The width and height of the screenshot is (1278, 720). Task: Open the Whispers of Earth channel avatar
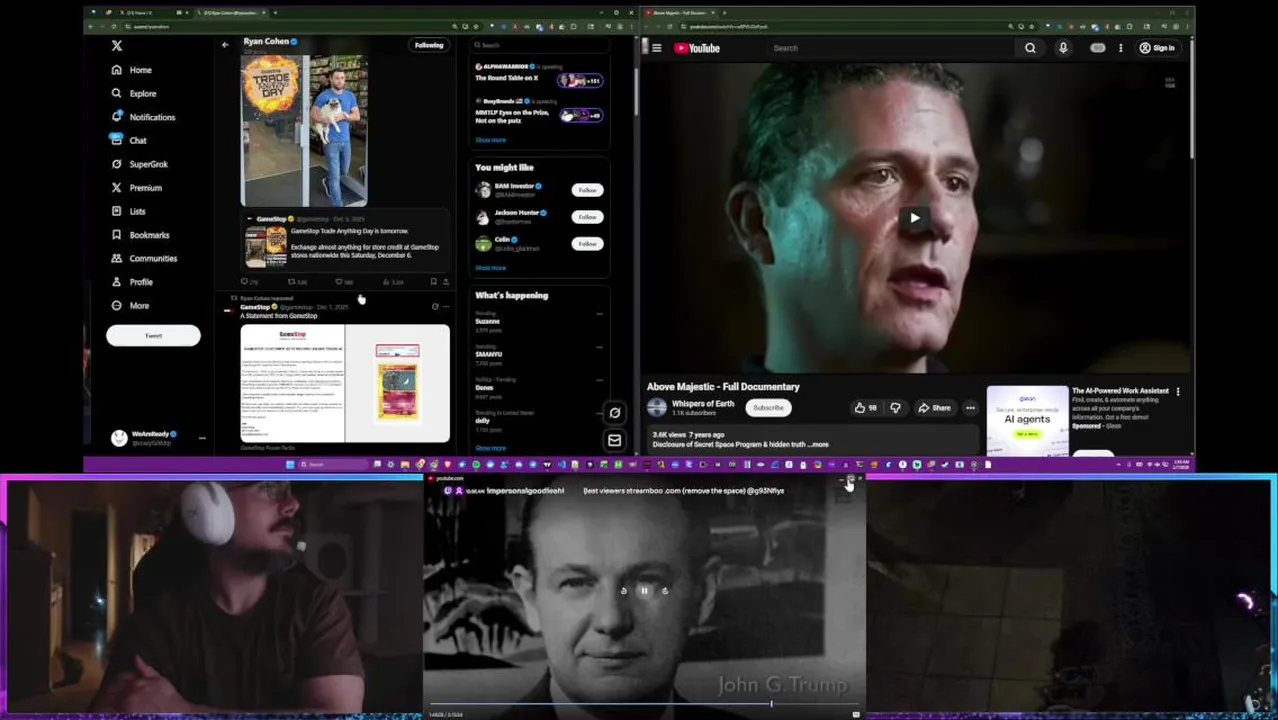pos(657,407)
